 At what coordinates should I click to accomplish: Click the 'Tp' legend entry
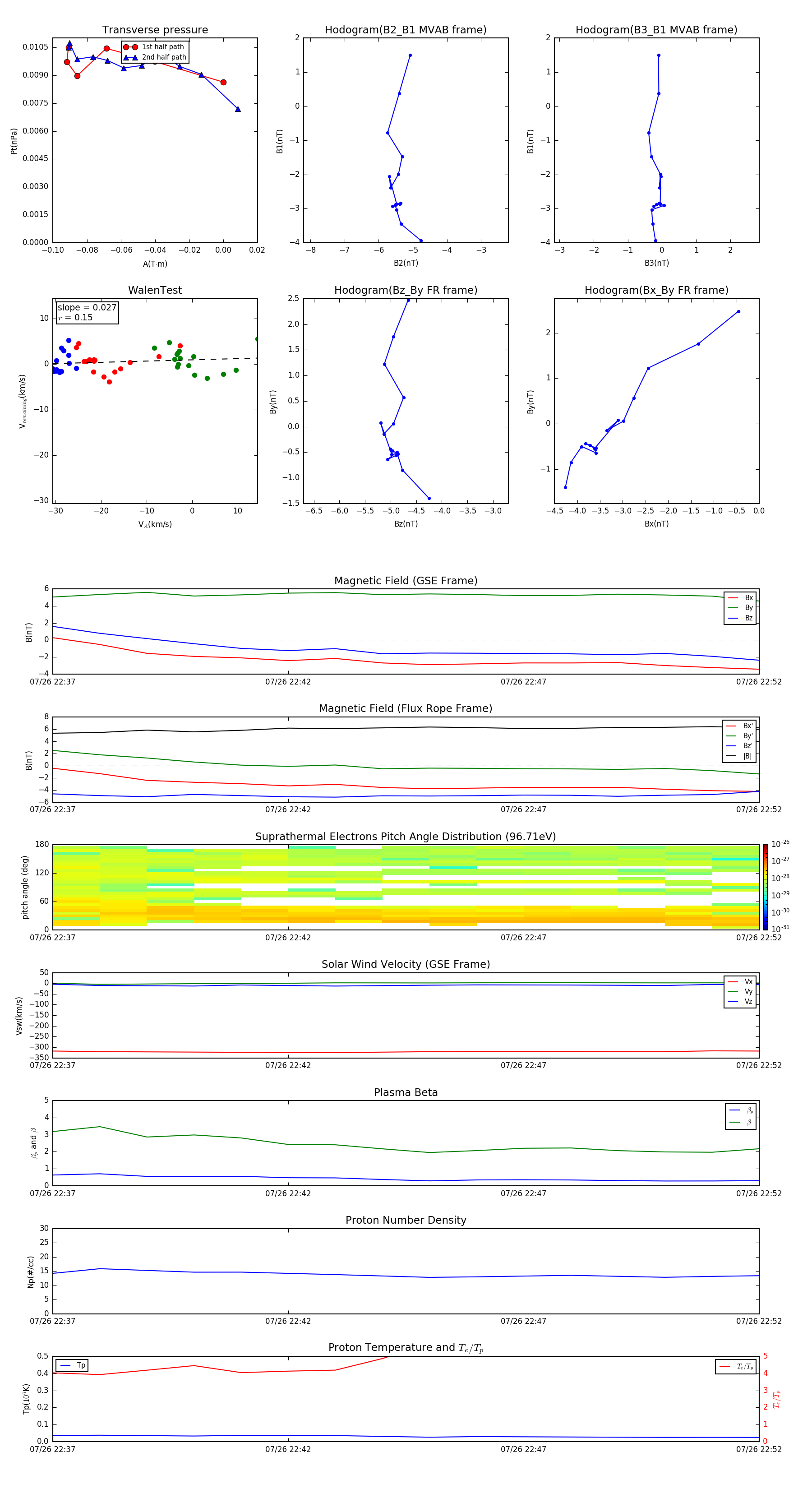pyautogui.click(x=73, y=1365)
